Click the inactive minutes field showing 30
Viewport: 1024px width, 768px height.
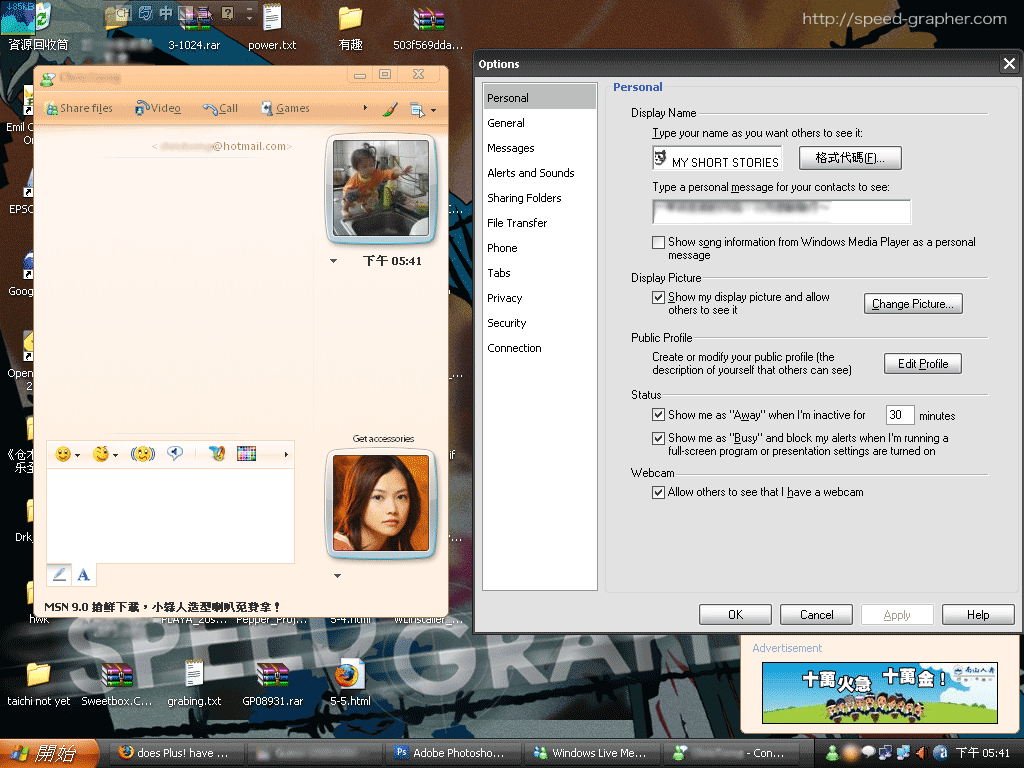899,415
